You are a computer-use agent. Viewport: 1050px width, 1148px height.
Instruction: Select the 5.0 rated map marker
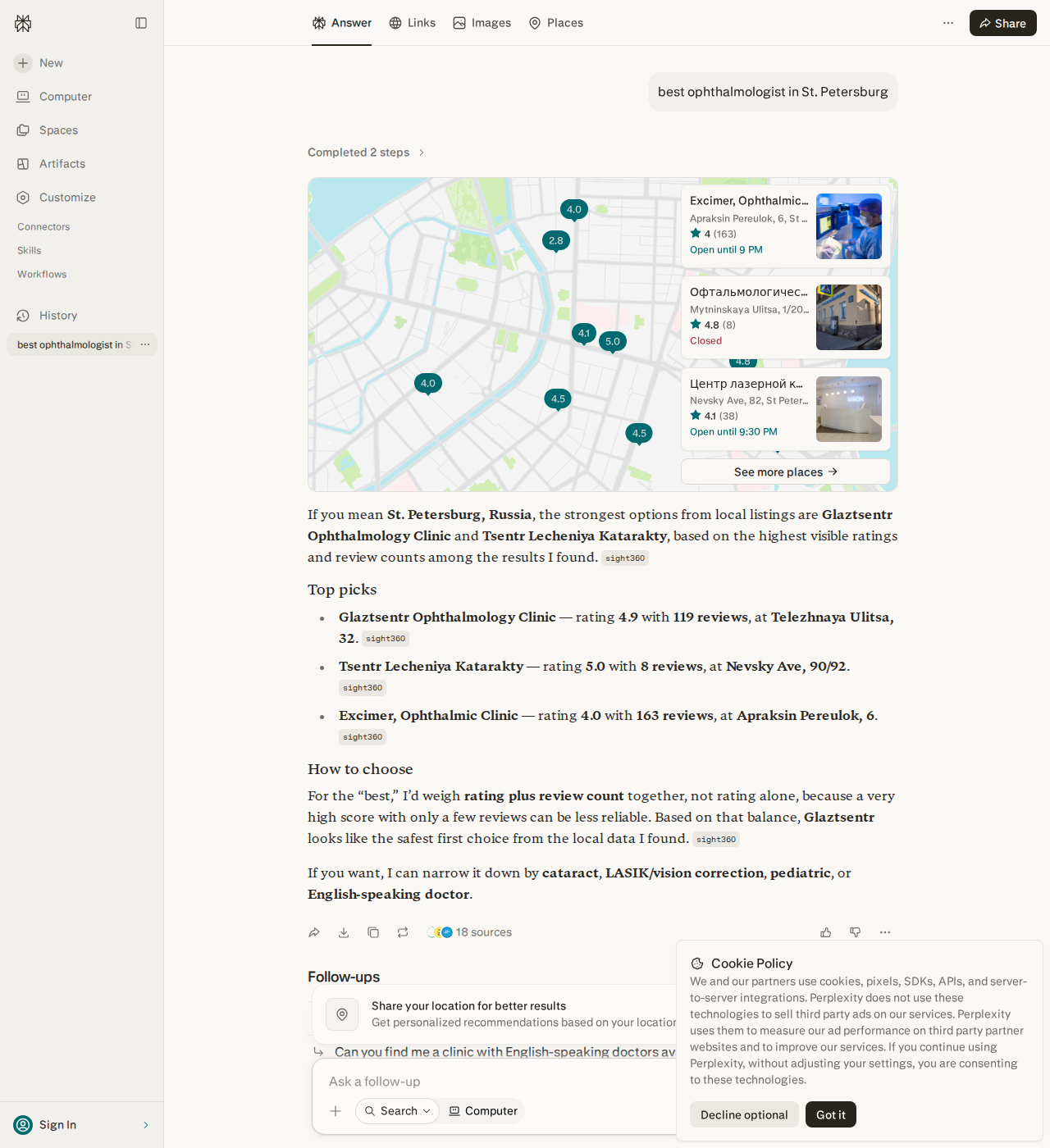613,342
